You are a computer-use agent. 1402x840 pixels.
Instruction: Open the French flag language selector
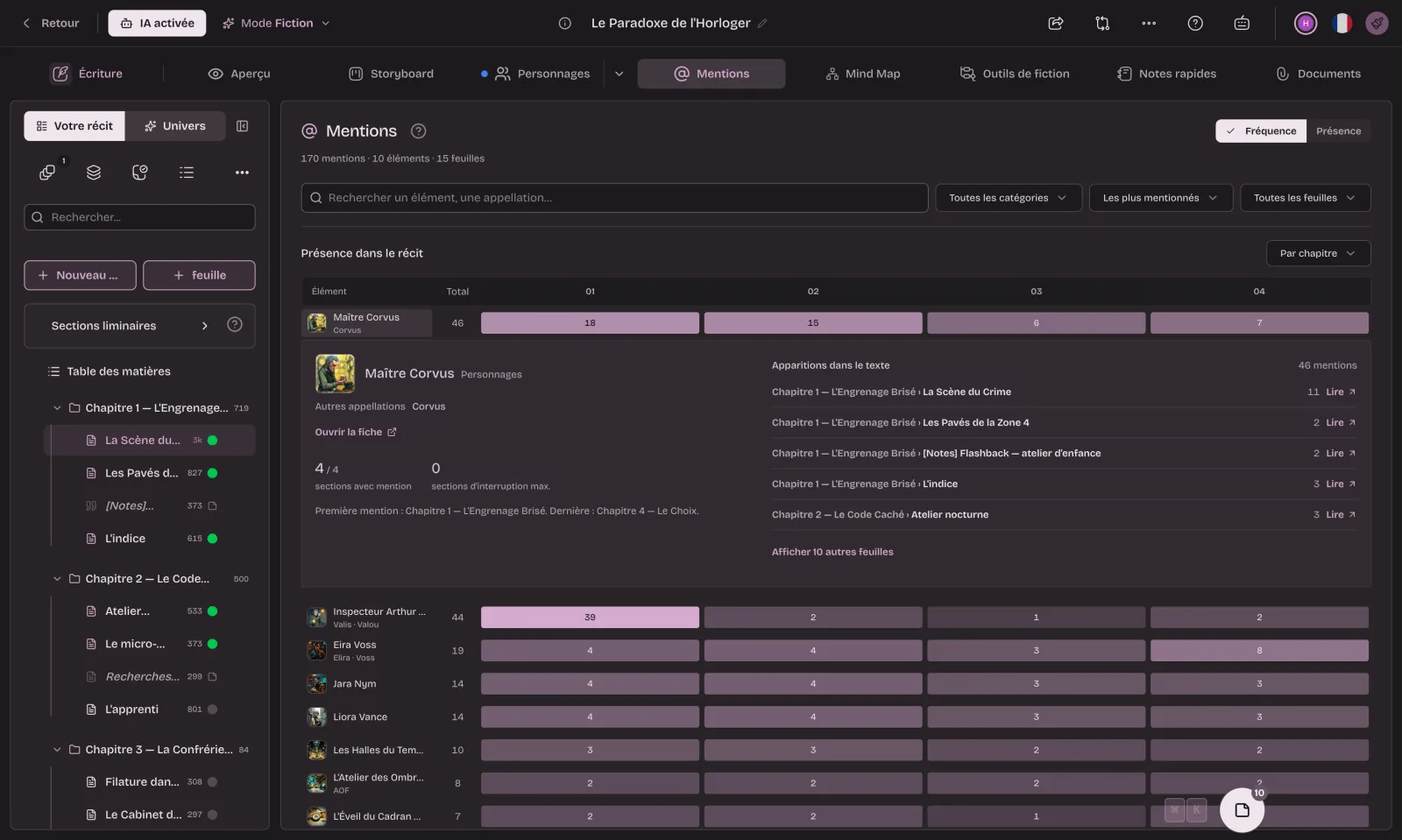tap(1342, 24)
